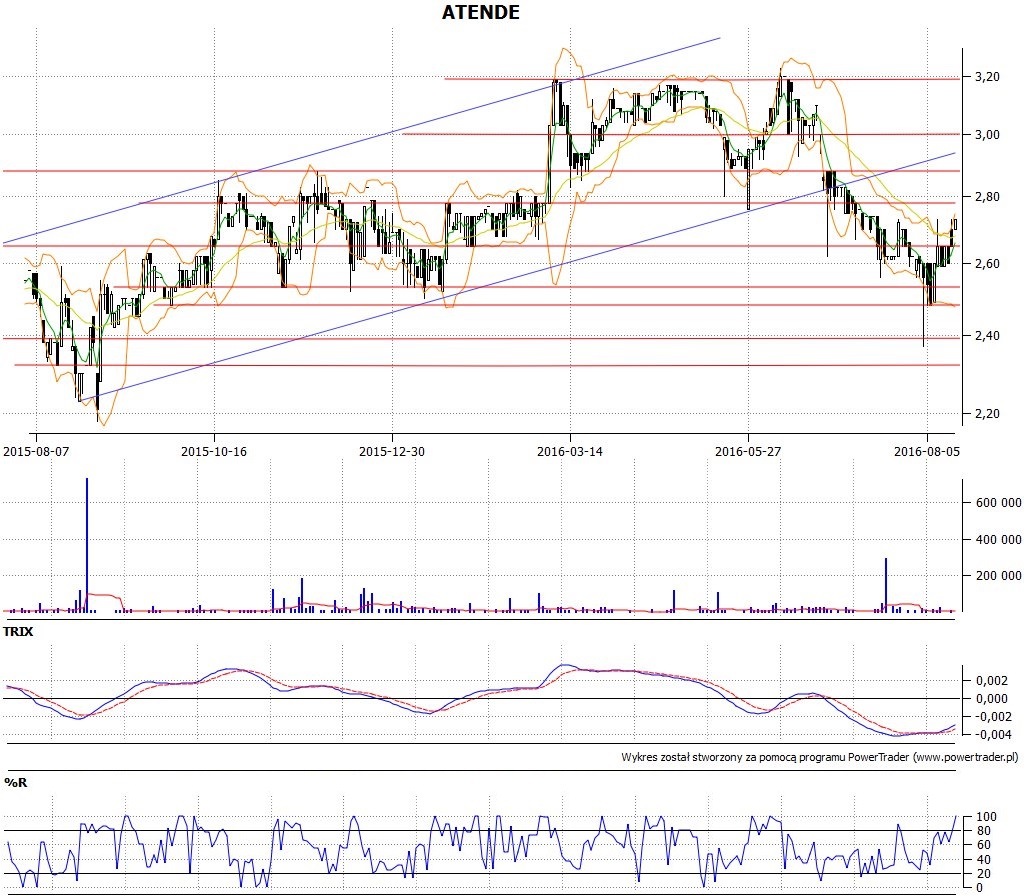The width and height of the screenshot is (1024, 896).
Task: Click the 80 level on %R axis
Action: (x=984, y=831)
